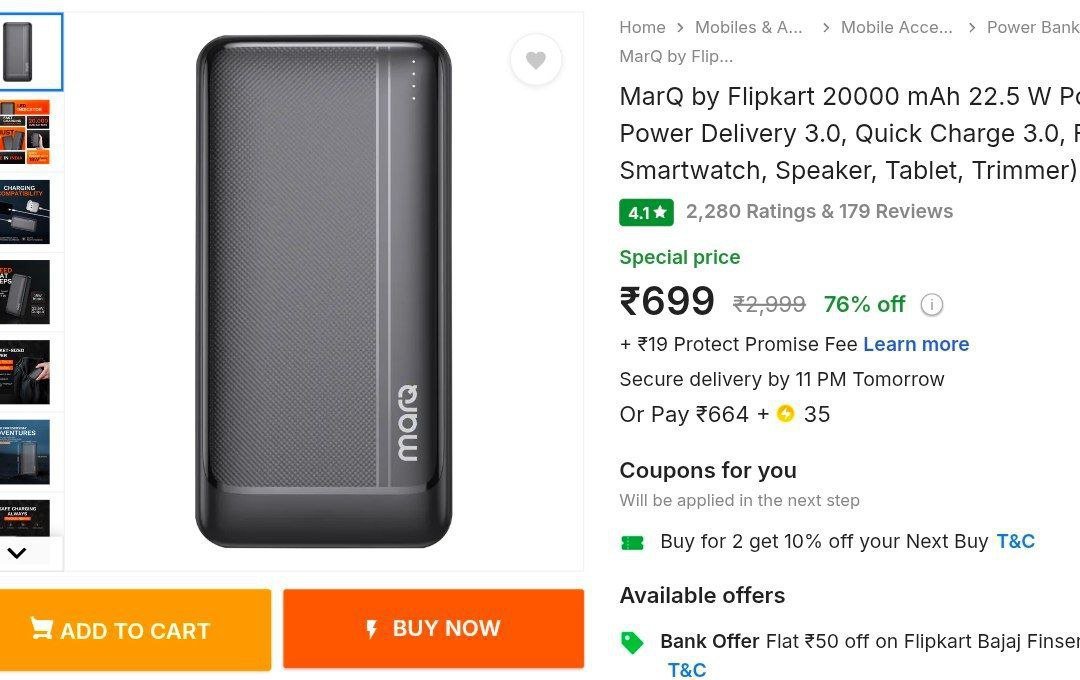Show the charging compatibility thumbnail image

[26, 212]
